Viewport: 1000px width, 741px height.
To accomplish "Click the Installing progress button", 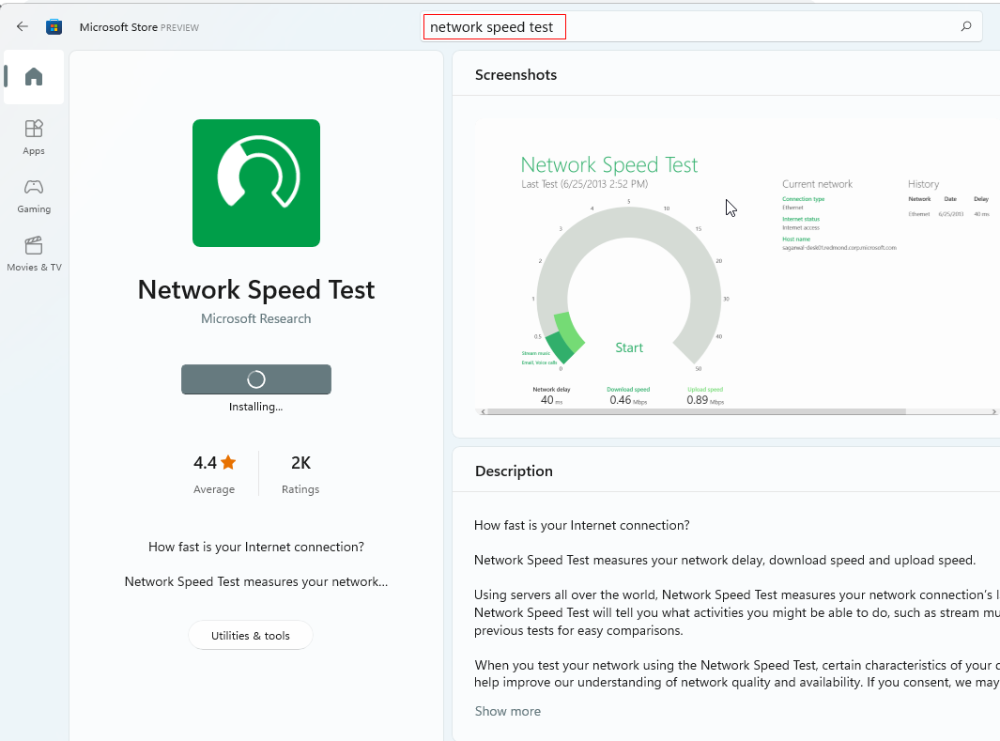I will pyautogui.click(x=256, y=379).
